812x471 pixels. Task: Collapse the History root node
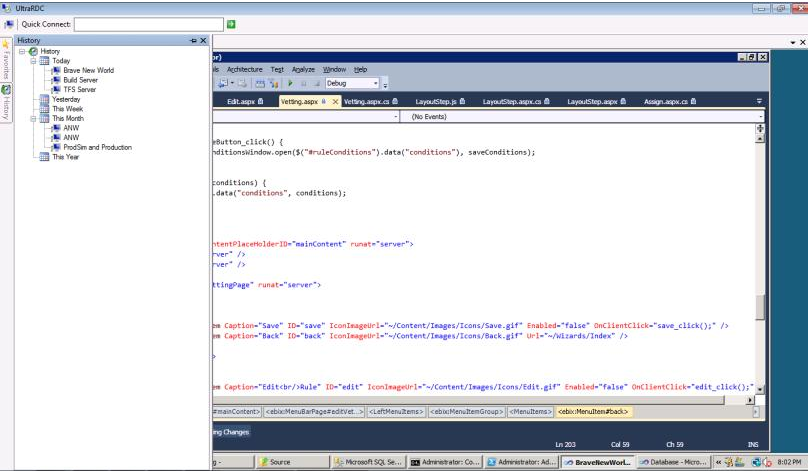click(x=22, y=51)
